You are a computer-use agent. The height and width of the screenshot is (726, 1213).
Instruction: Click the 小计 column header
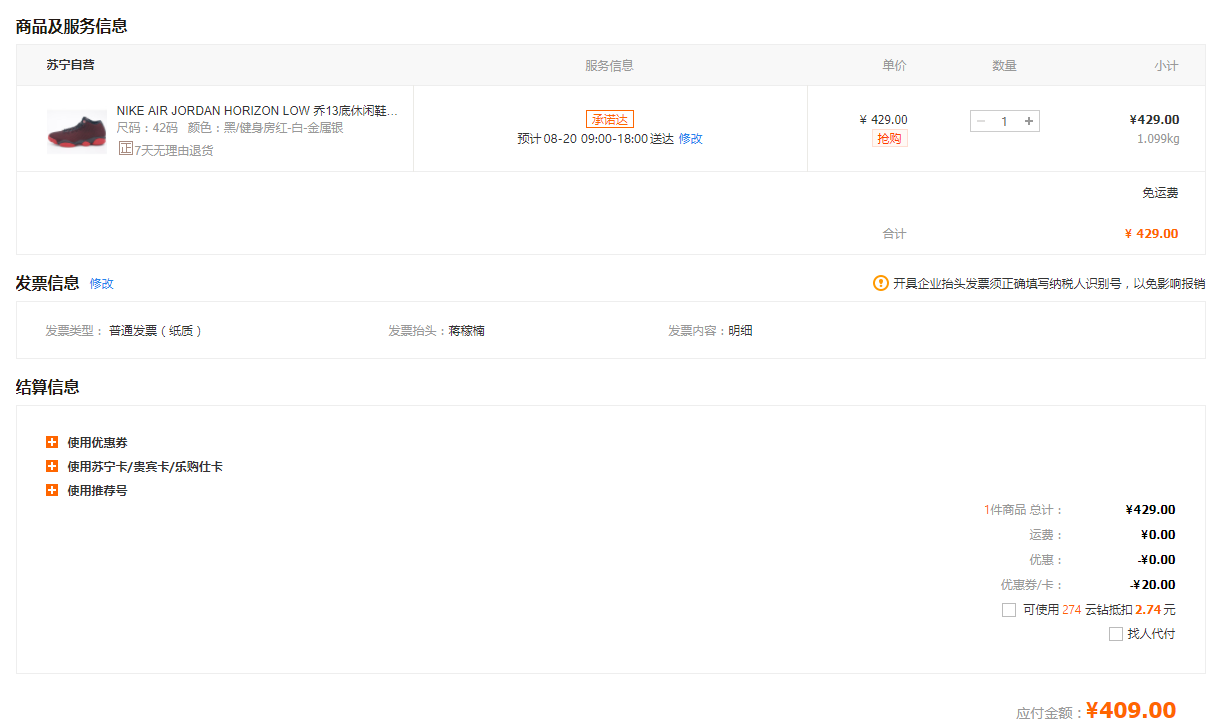(1166, 66)
